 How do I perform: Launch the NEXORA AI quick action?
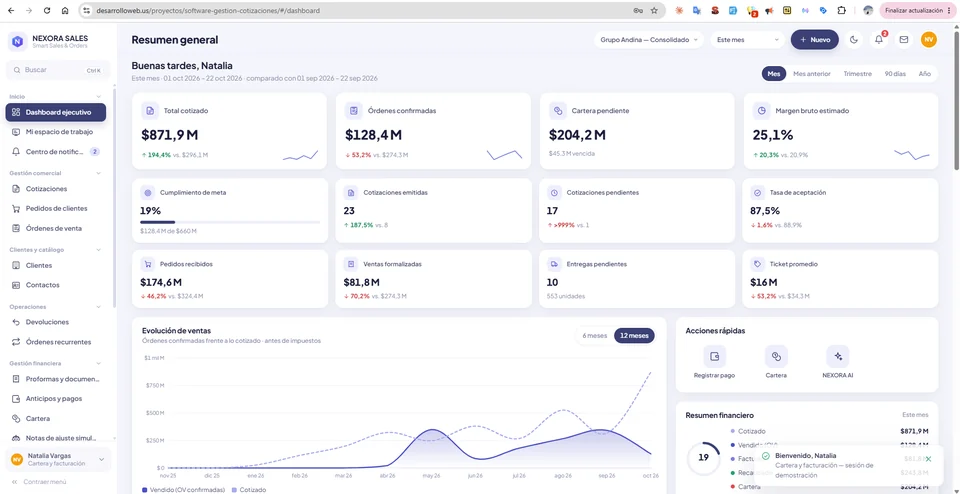point(838,356)
